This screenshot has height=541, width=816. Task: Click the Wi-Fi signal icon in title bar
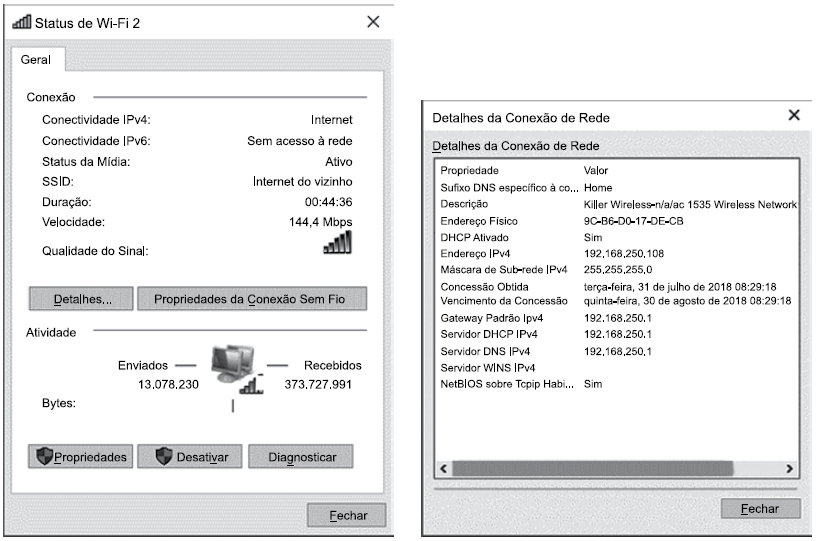pyautogui.click(x=21, y=22)
